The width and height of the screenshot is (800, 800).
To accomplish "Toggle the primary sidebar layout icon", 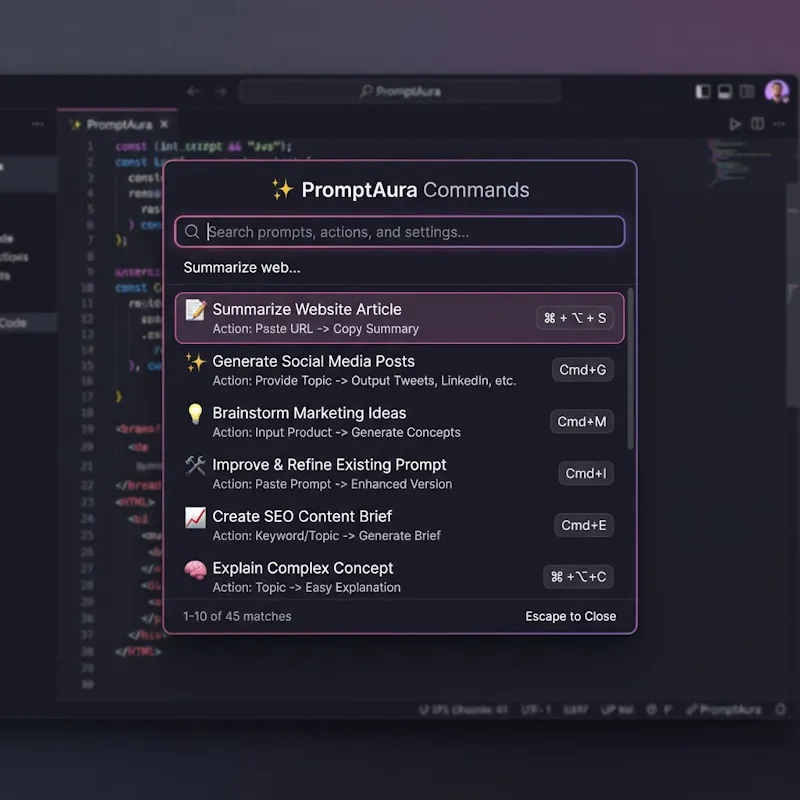I will click(x=703, y=91).
